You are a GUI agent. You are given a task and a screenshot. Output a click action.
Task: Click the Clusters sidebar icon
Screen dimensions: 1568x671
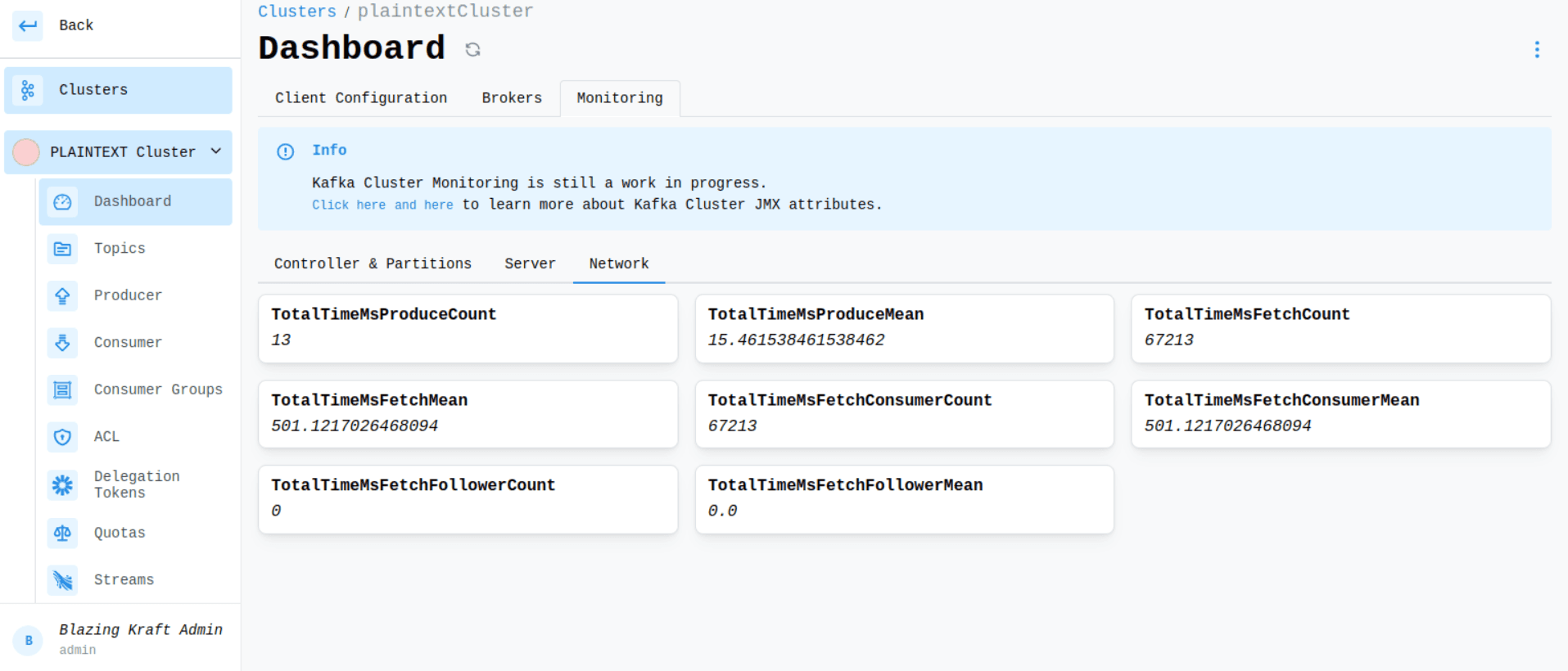28,90
